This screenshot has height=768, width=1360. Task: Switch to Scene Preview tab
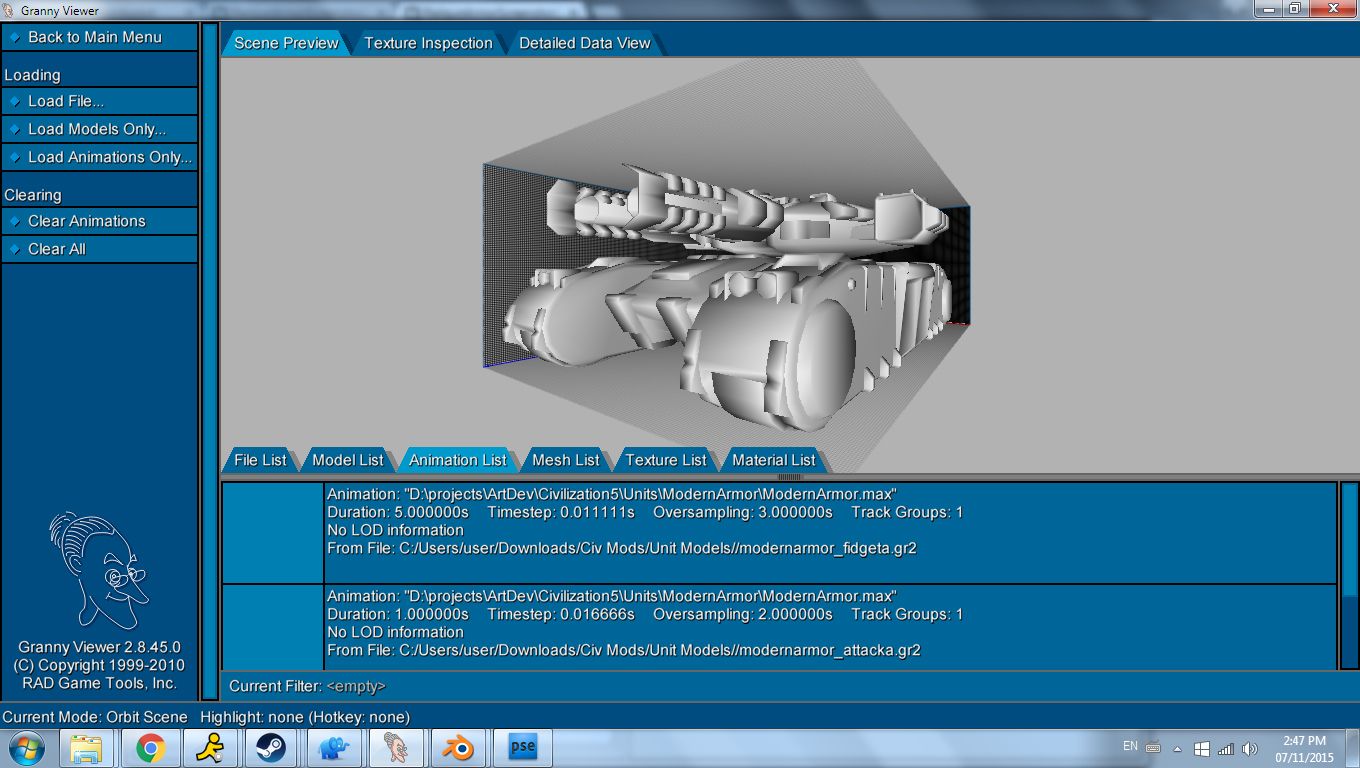285,43
